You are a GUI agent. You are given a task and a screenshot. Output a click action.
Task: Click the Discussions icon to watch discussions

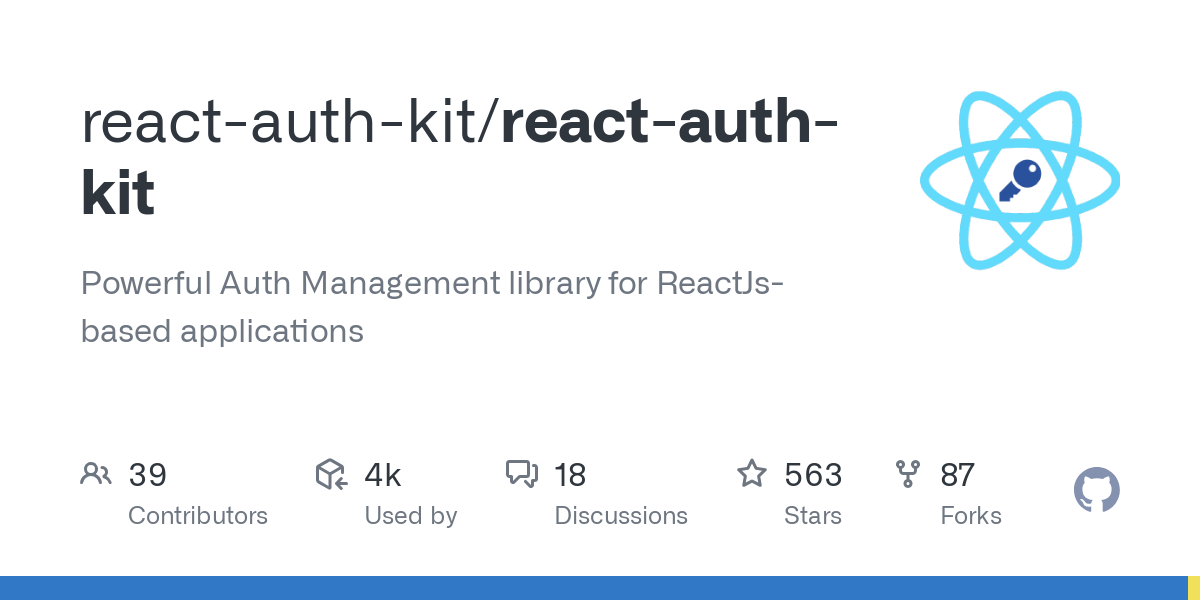coord(524,474)
